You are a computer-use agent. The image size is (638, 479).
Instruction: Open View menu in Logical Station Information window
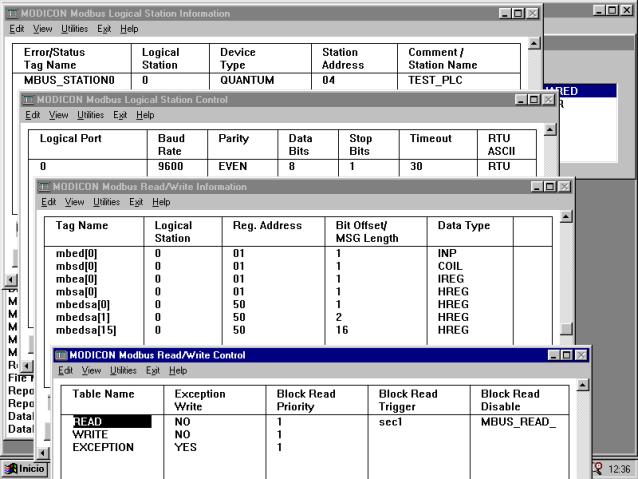pos(43,29)
